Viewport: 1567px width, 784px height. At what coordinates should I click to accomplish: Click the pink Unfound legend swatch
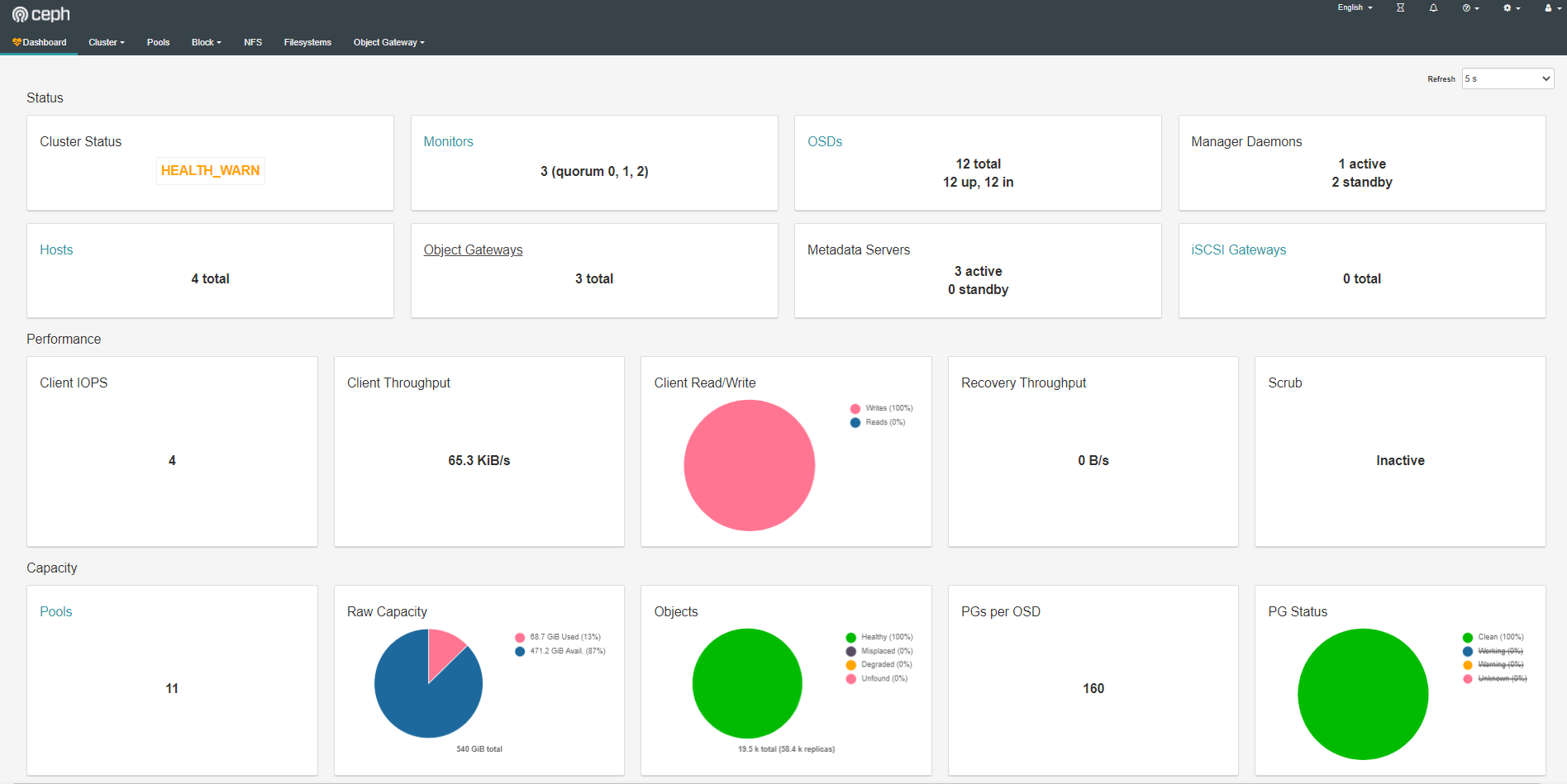tap(850, 679)
